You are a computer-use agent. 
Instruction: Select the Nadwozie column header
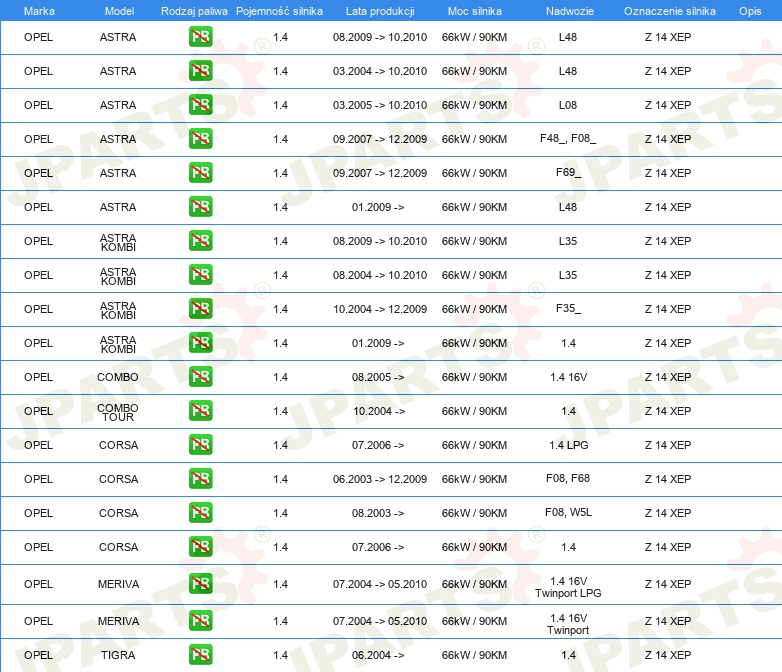pos(570,11)
